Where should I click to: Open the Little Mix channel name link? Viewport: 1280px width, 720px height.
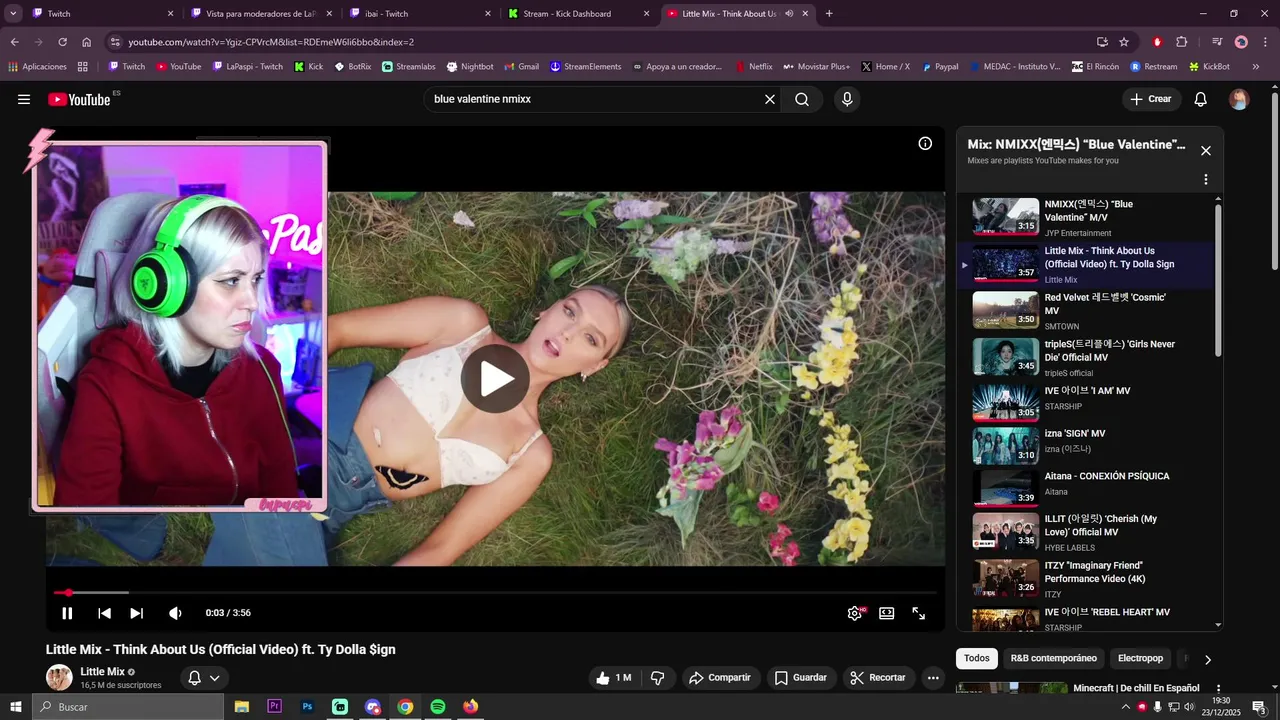point(102,672)
